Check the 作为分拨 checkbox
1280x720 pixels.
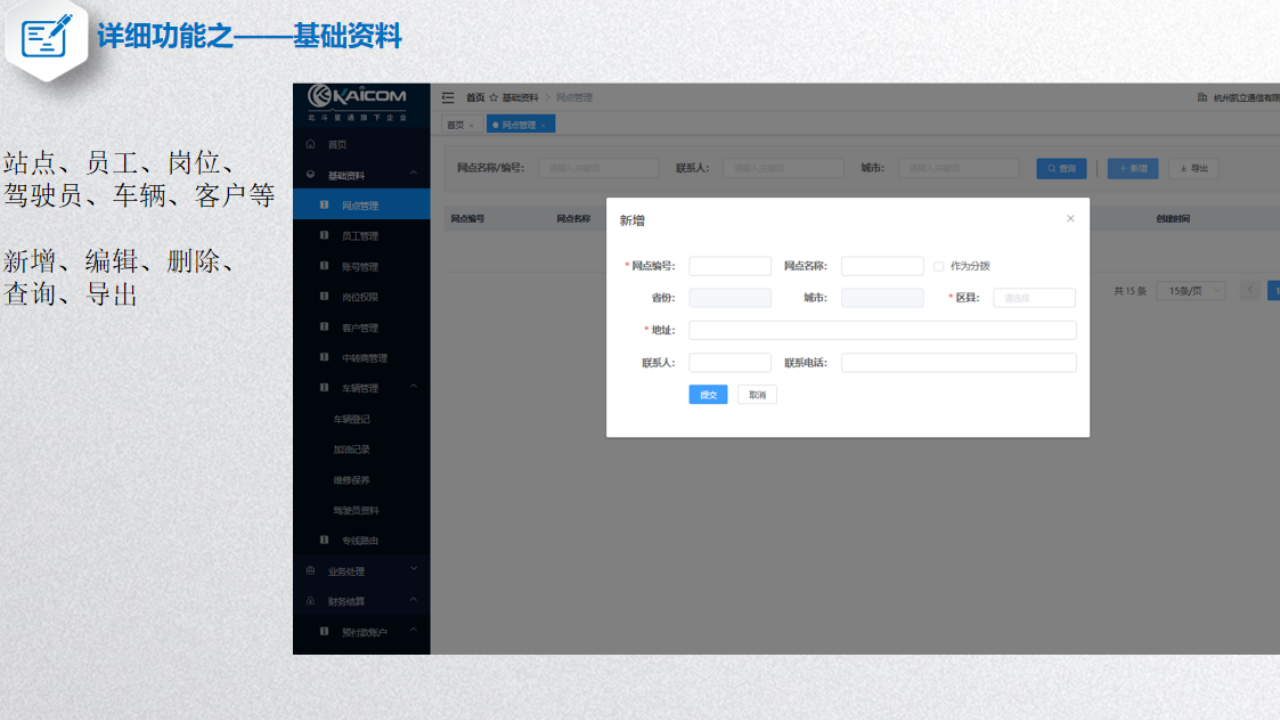(x=938, y=266)
